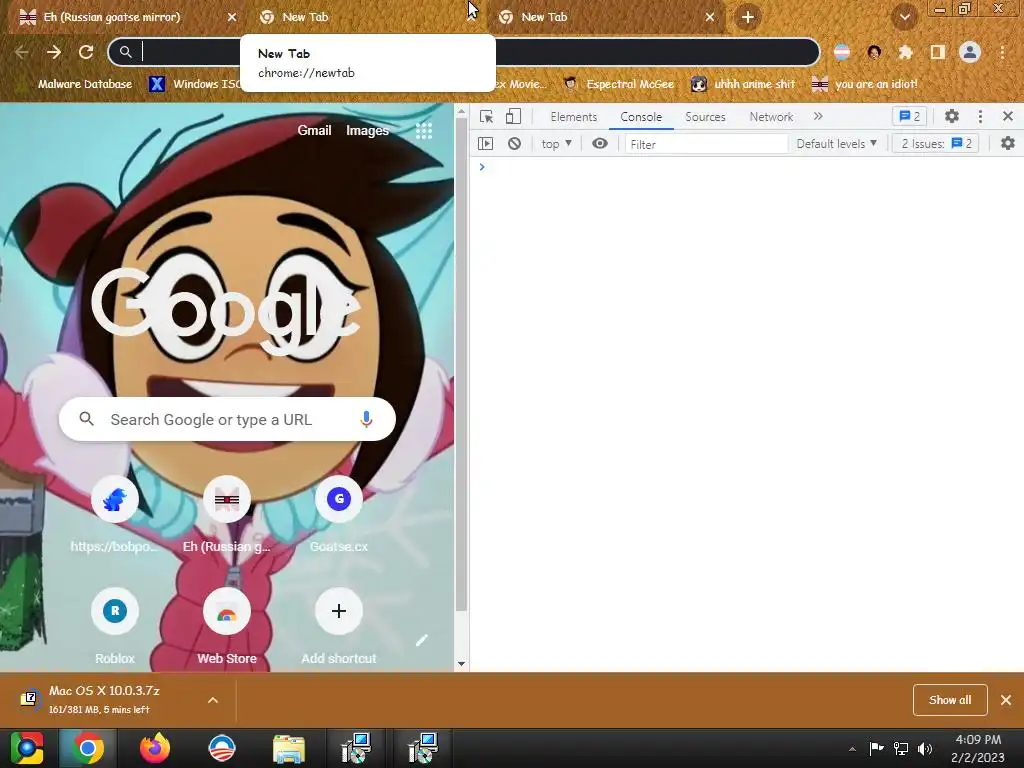Open the Espectral McGee bookmark
This screenshot has width=1024, height=768.
(619, 84)
